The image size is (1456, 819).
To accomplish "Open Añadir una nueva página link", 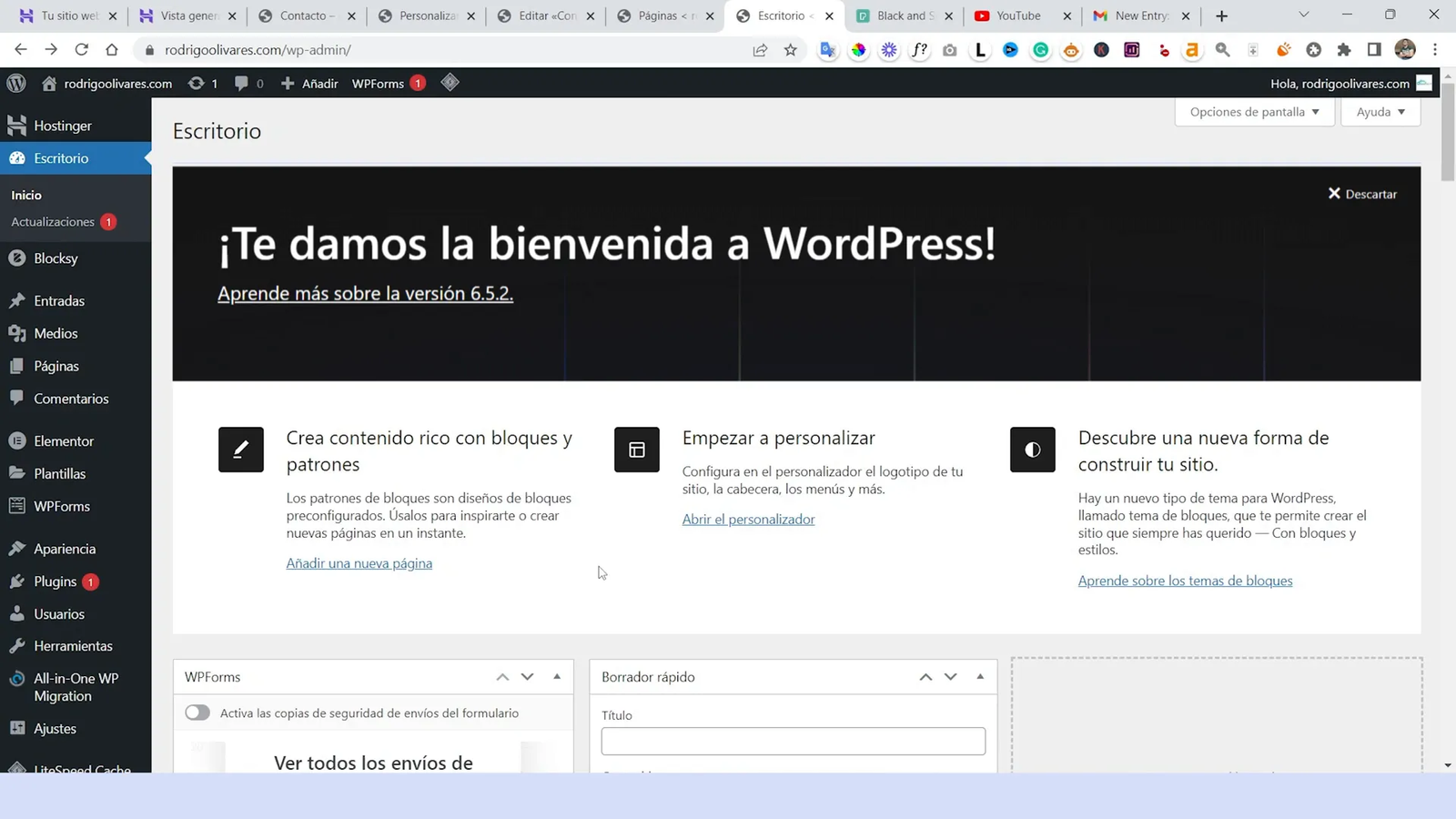I will (x=359, y=562).
